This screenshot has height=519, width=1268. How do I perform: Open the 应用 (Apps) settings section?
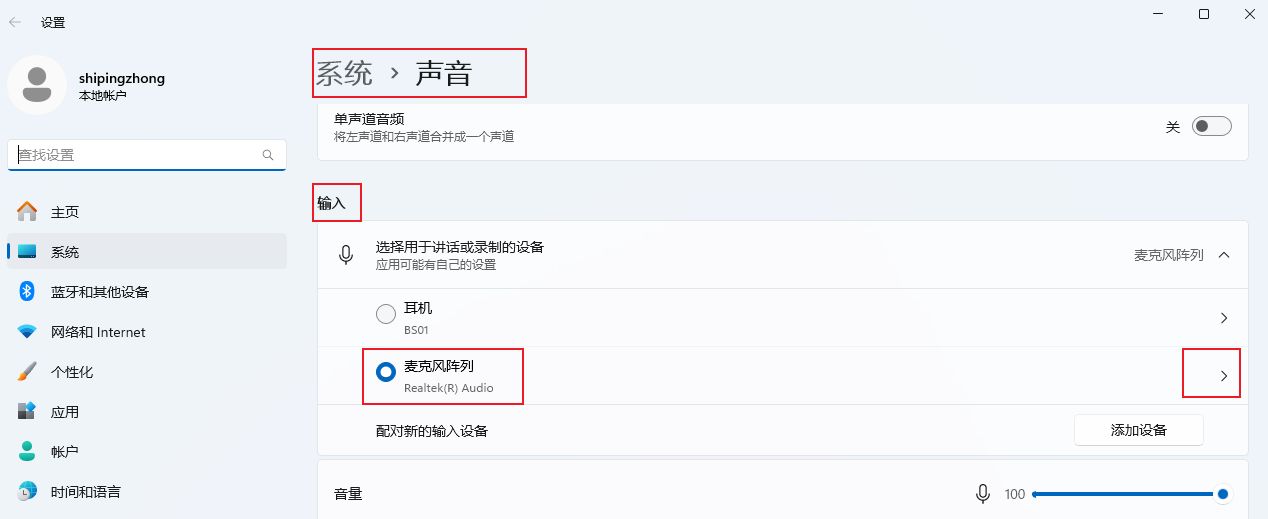(x=64, y=412)
